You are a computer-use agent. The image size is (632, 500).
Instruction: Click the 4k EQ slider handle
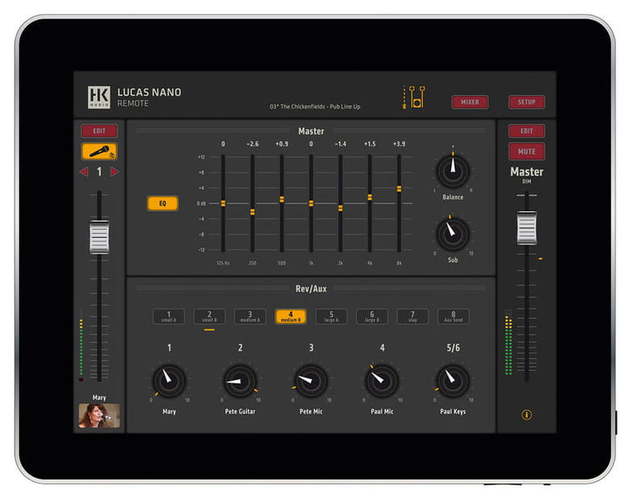[370, 197]
